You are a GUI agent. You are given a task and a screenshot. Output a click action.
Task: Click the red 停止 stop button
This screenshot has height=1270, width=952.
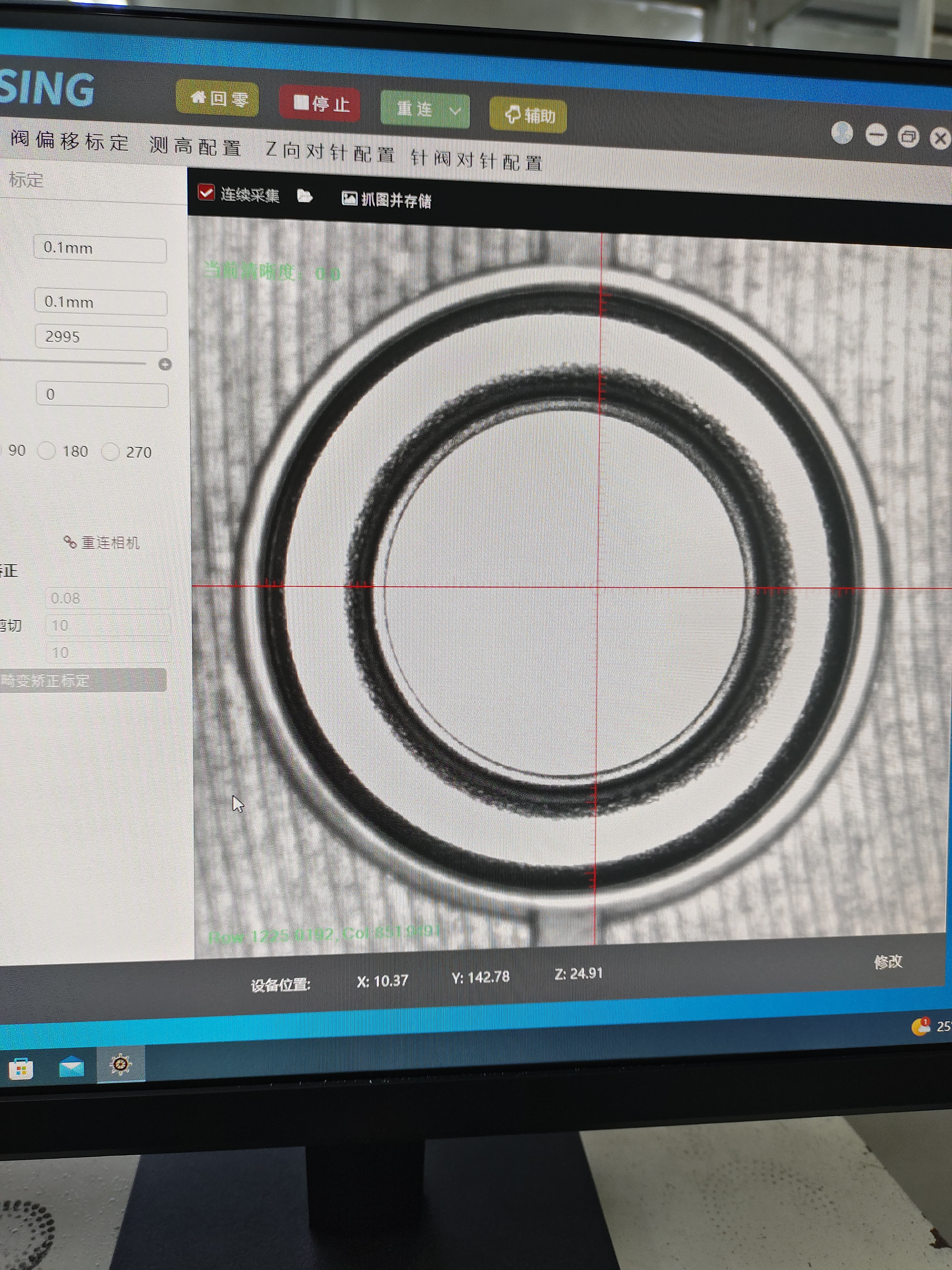(x=320, y=103)
